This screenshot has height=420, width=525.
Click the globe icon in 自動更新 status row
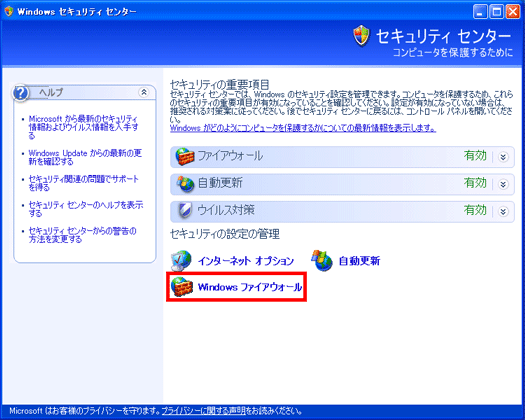click(185, 184)
